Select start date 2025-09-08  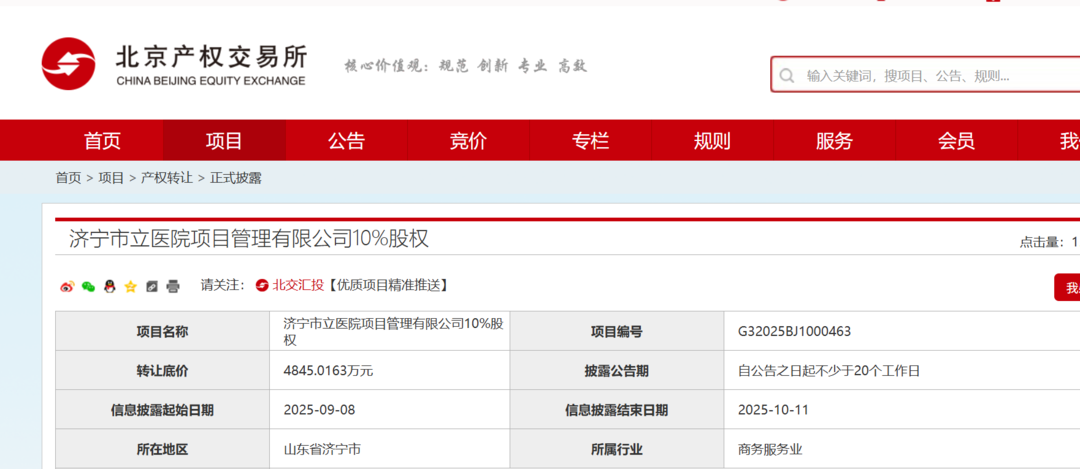tap(319, 410)
